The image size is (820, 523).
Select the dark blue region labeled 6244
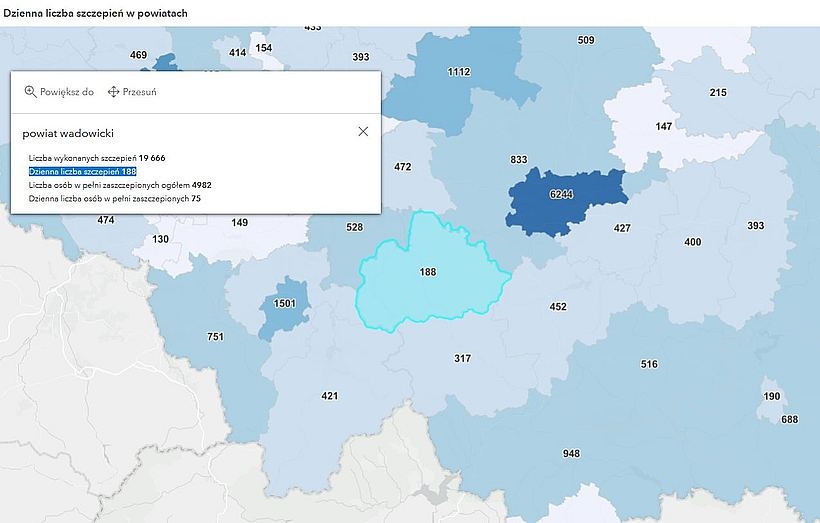(x=560, y=194)
